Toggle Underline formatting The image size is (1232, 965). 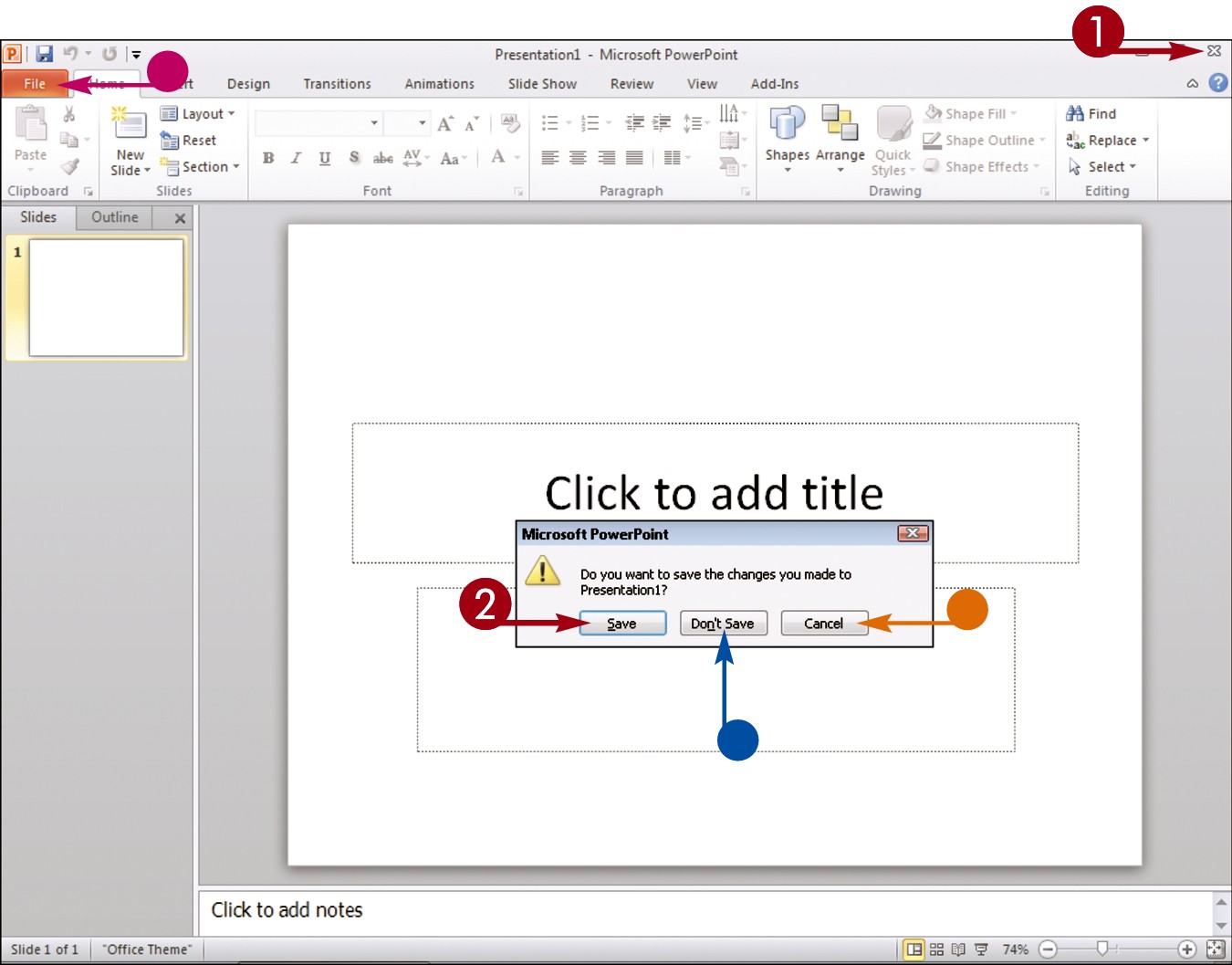tap(325, 158)
